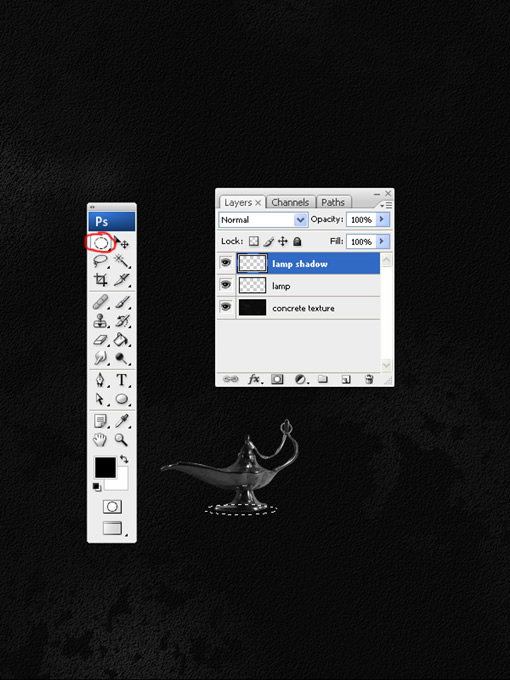Change screen mode button in toolbox

tap(112, 528)
